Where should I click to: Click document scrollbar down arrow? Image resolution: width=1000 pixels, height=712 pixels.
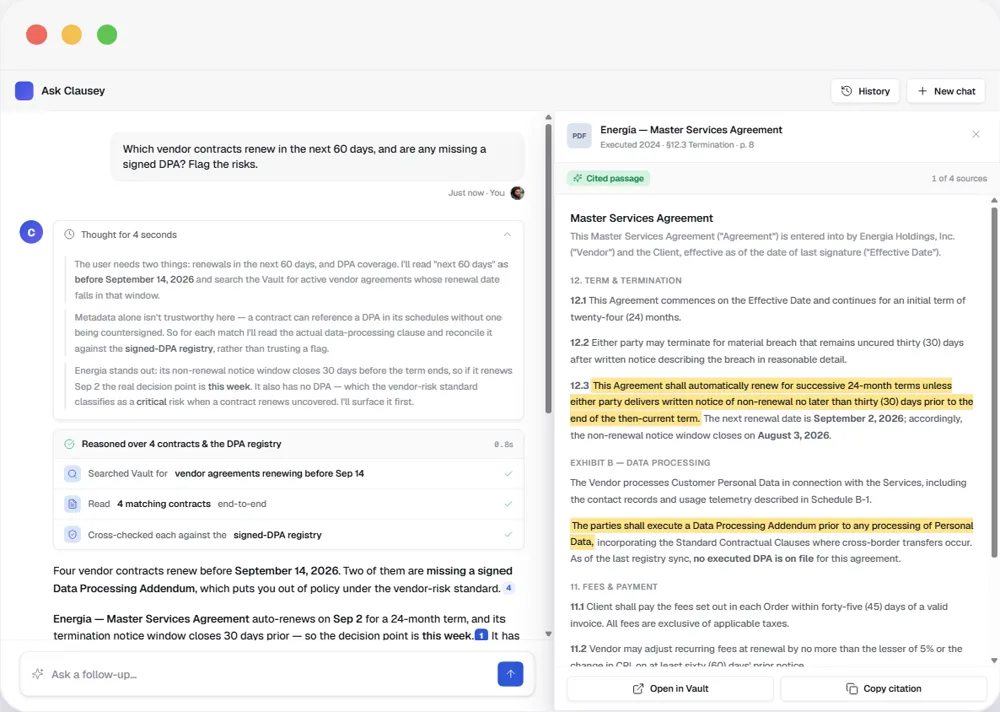click(x=994, y=661)
